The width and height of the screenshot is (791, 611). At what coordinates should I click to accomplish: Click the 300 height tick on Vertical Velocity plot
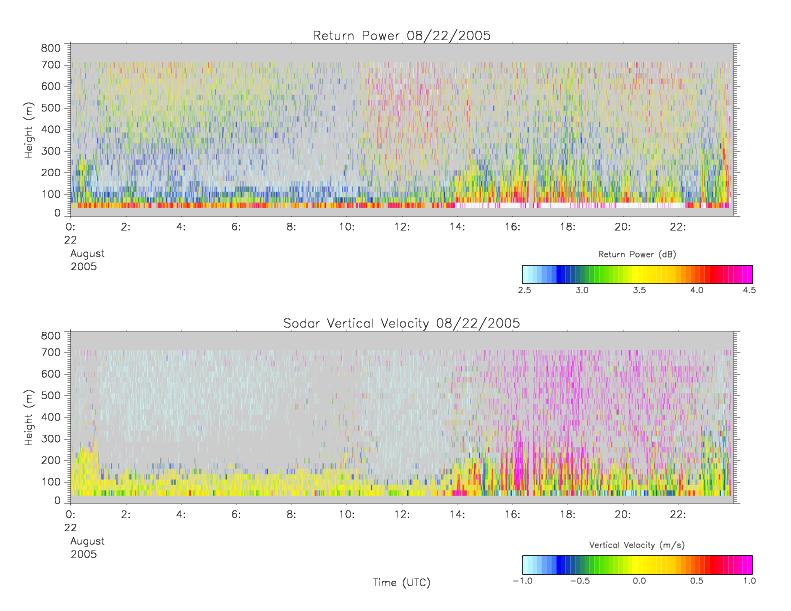pos(50,439)
